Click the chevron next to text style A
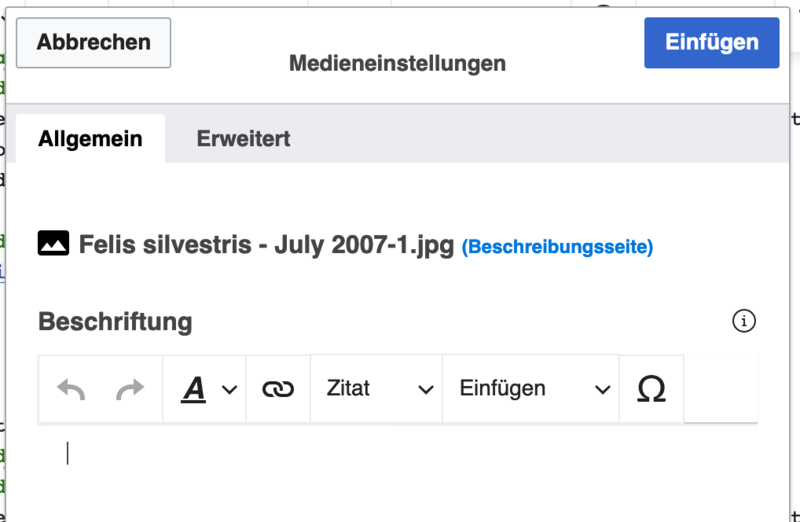This screenshot has width=800, height=522. click(x=229, y=389)
